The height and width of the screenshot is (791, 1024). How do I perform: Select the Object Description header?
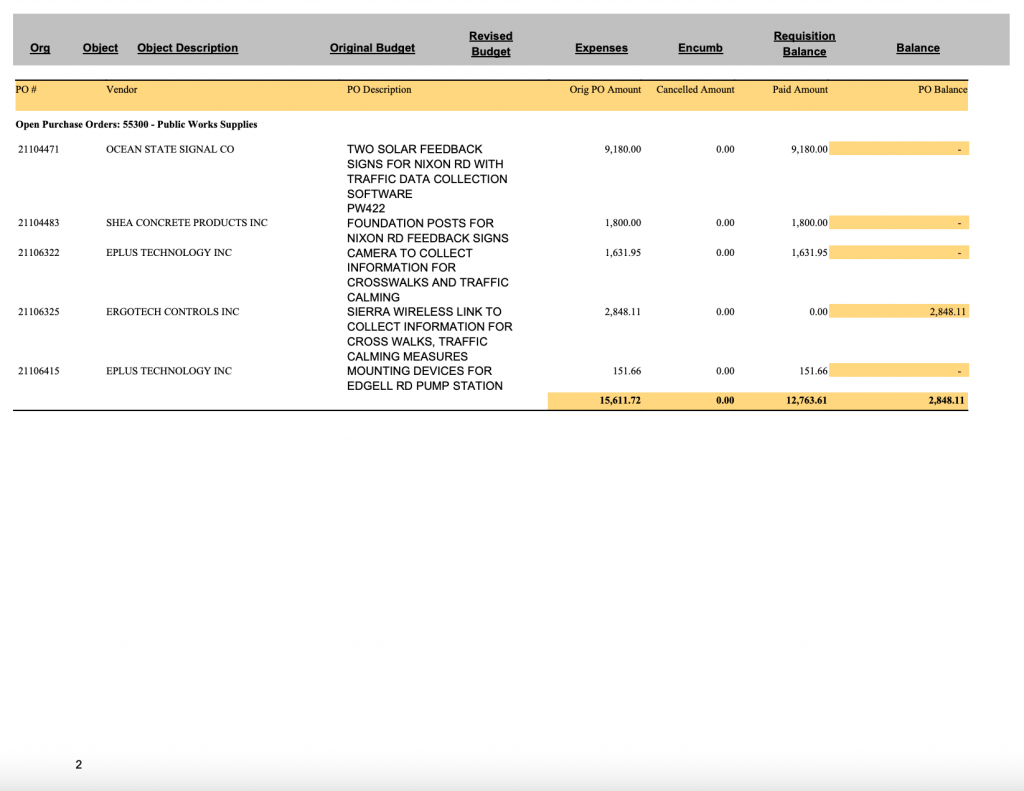click(187, 48)
